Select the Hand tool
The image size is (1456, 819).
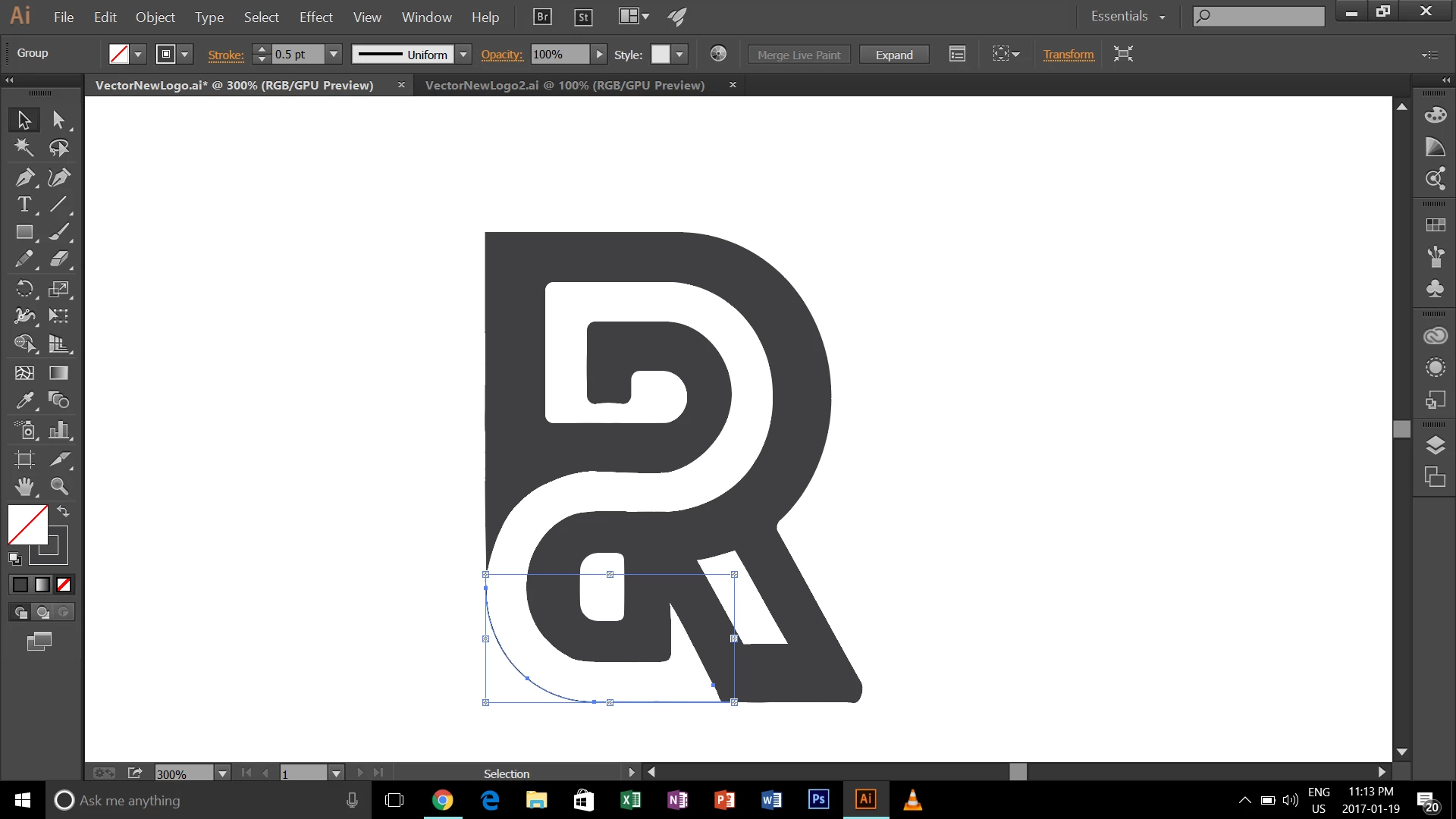[24, 486]
